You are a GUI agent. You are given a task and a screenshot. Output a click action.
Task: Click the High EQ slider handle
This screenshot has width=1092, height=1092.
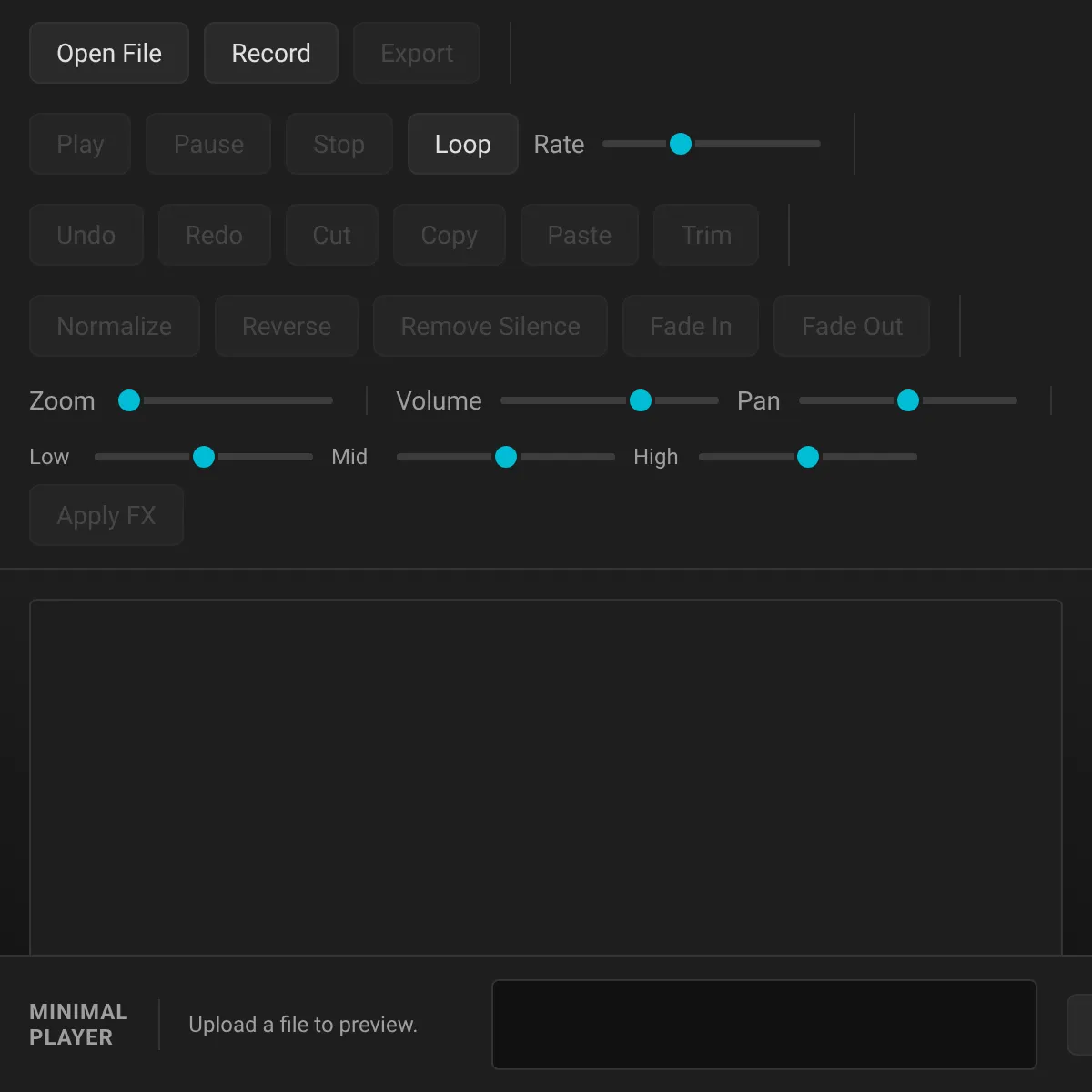[808, 457]
